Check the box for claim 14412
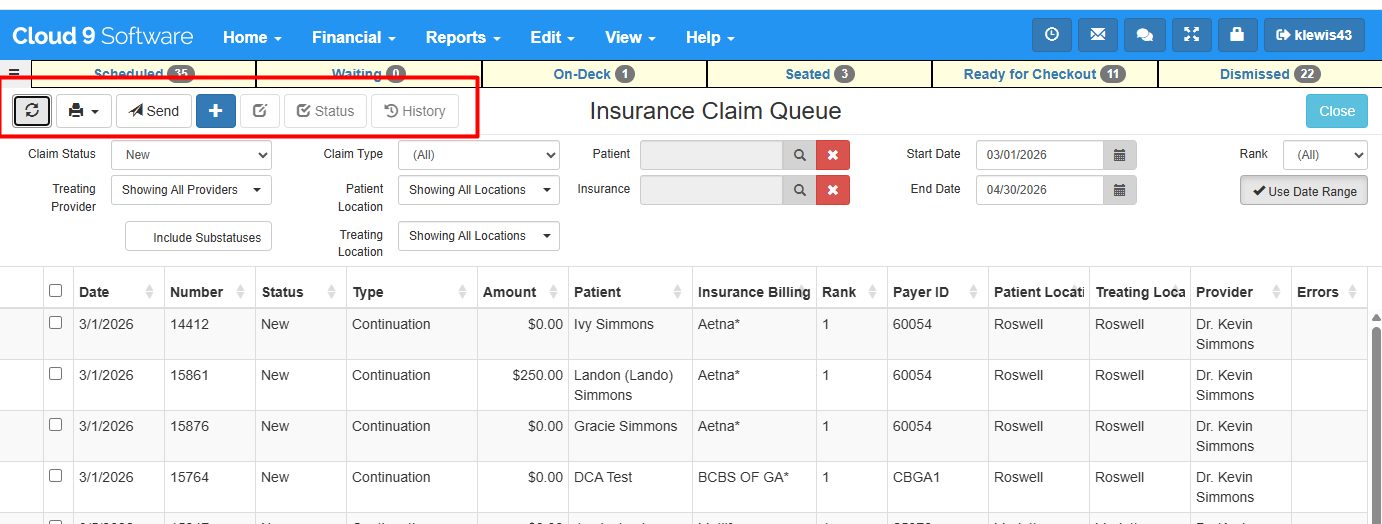 (56, 323)
